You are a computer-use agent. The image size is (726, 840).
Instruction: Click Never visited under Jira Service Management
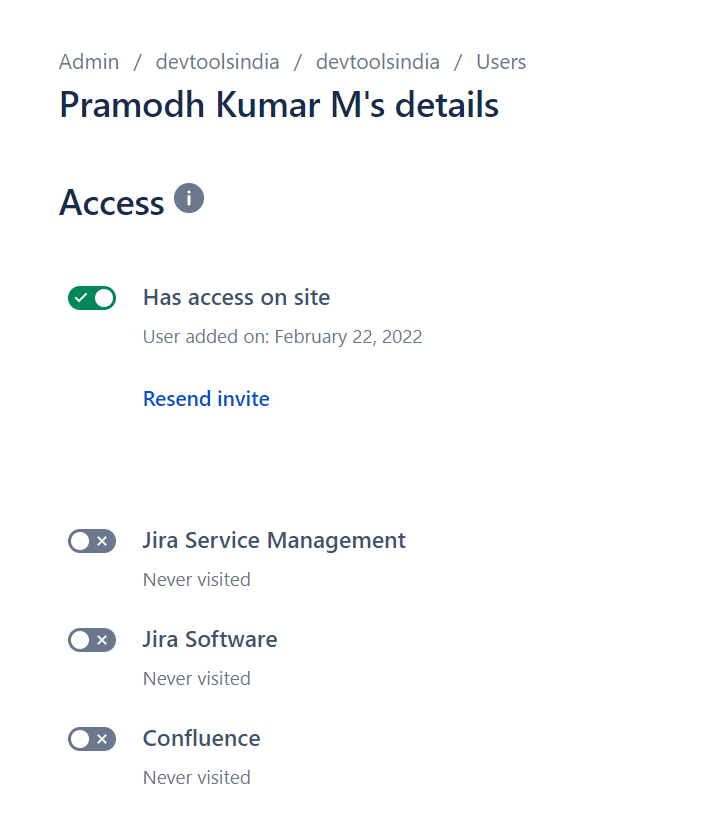[x=197, y=580]
